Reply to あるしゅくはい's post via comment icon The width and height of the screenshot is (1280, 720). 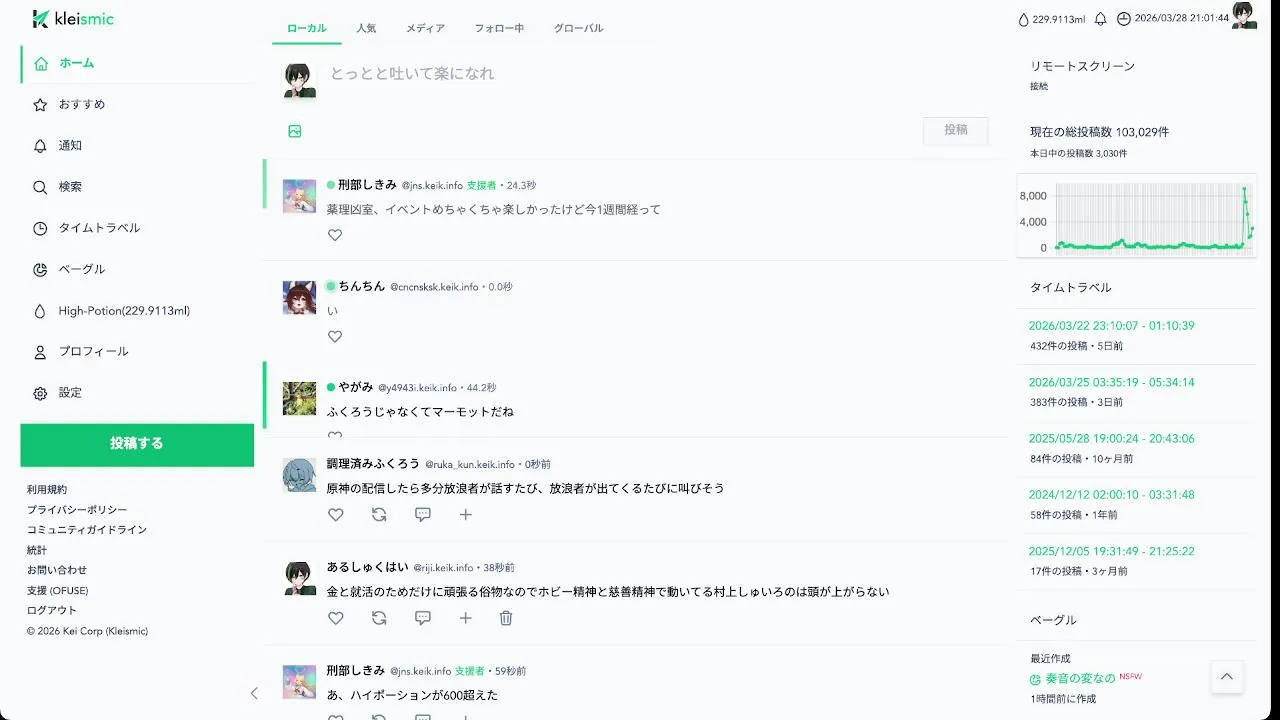pyautogui.click(x=423, y=618)
